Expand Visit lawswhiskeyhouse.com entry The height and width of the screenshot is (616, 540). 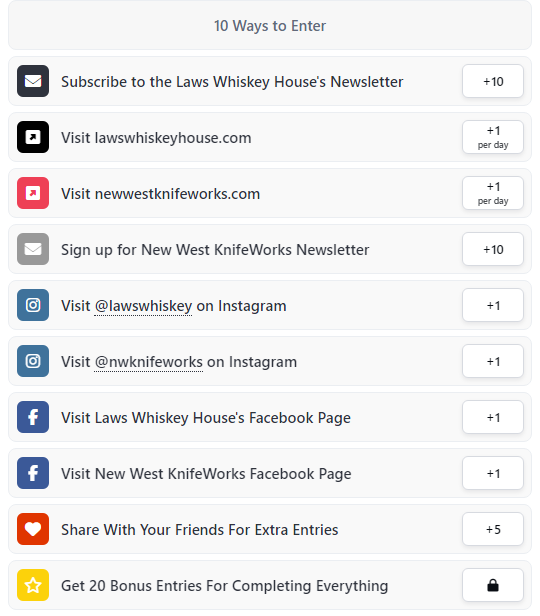tap(270, 137)
